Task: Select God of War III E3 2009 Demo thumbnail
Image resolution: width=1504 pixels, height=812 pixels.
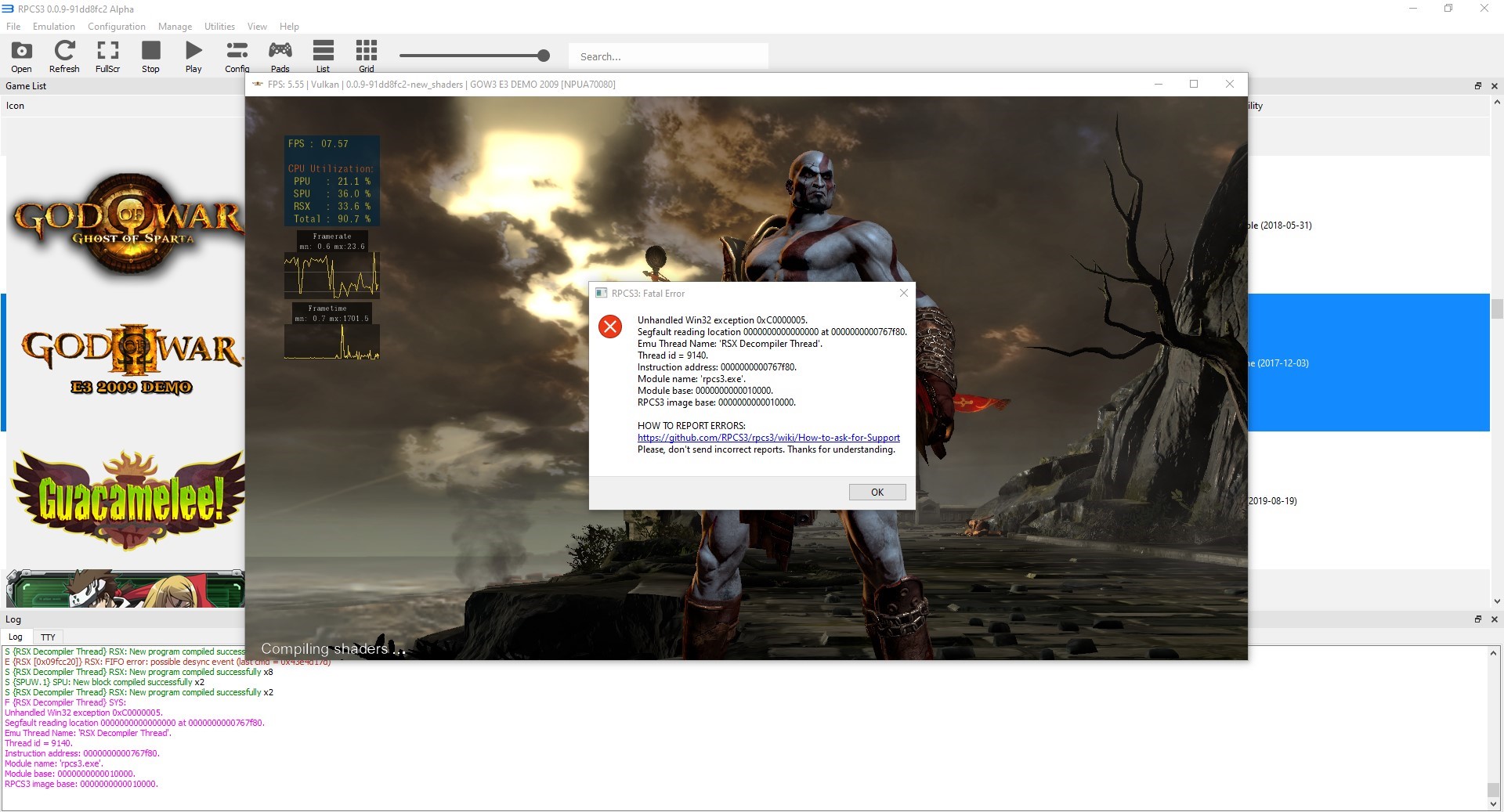Action: [x=130, y=362]
